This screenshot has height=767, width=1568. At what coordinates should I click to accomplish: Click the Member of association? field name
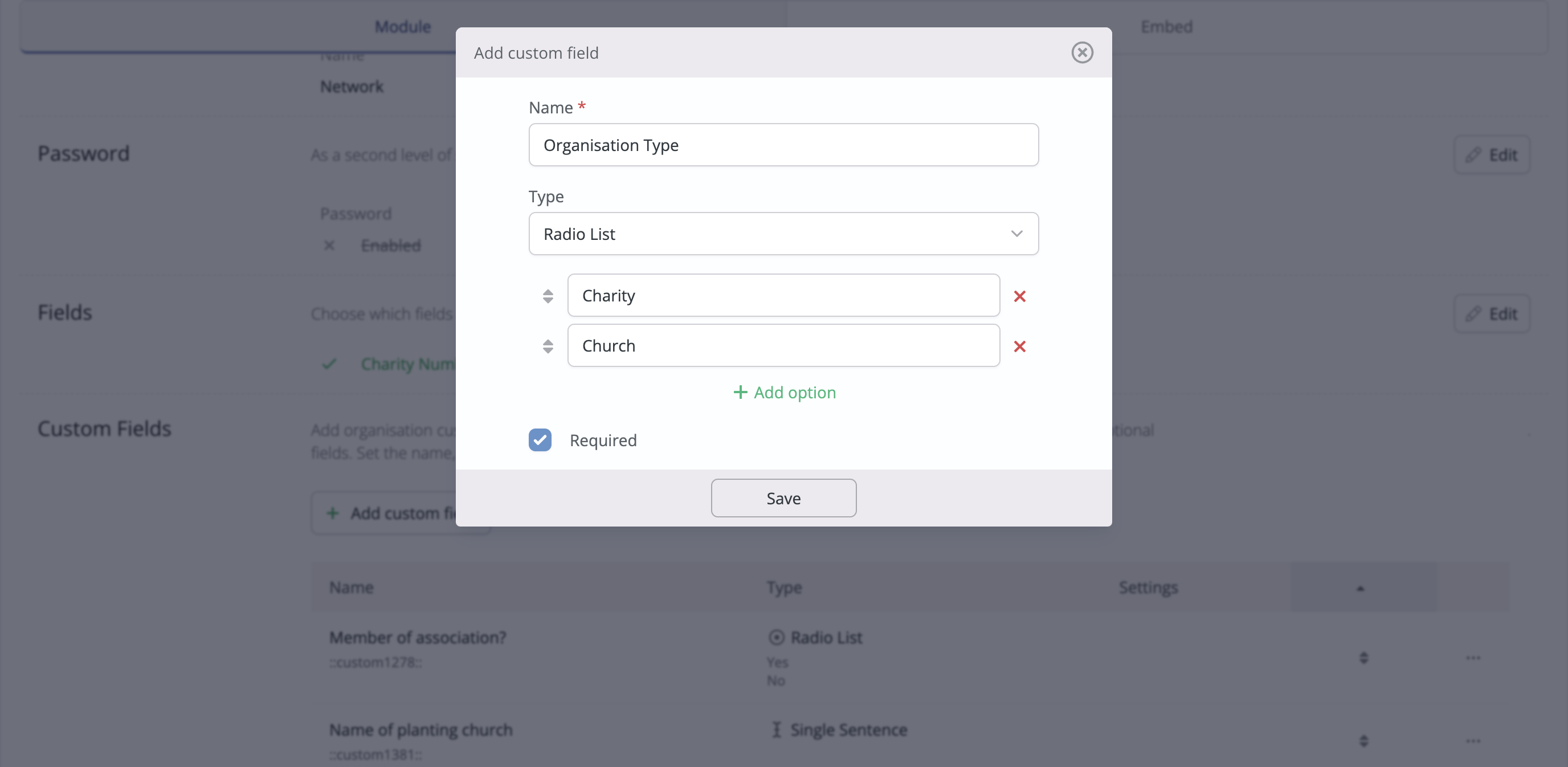coord(418,637)
